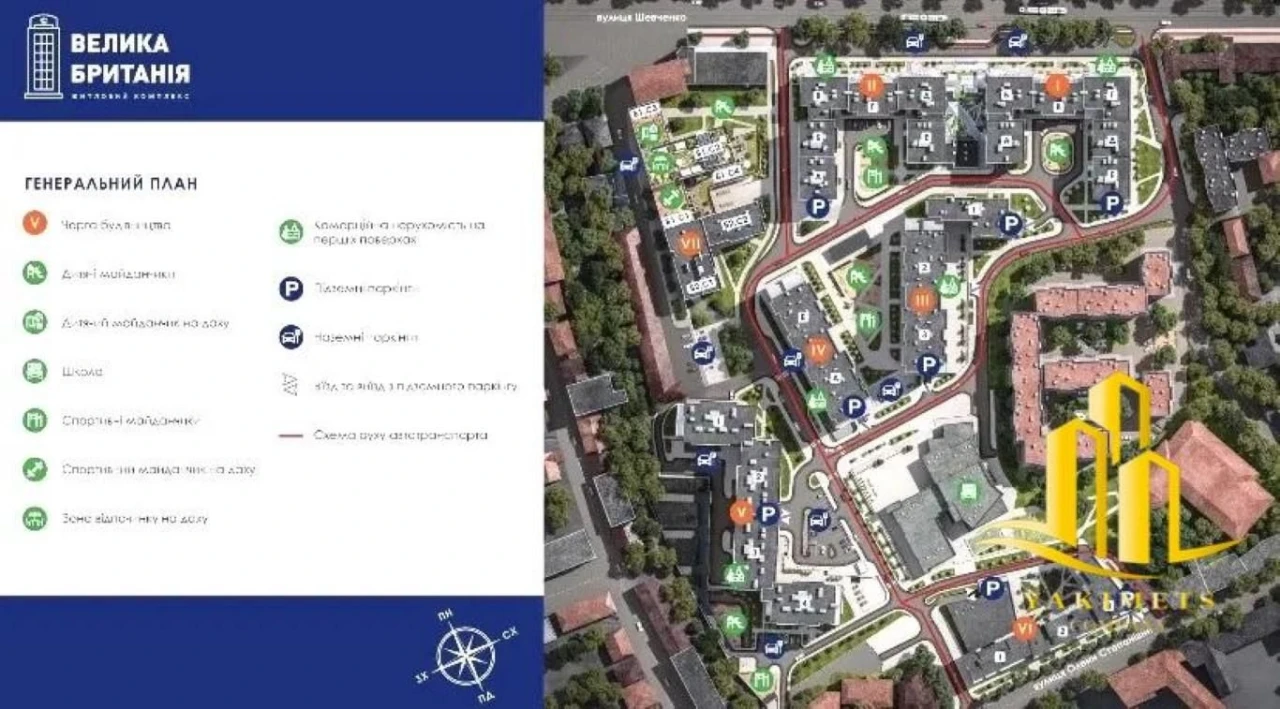
Task: Click the parking entry/exit arrows legend icon
Action: click(291, 385)
